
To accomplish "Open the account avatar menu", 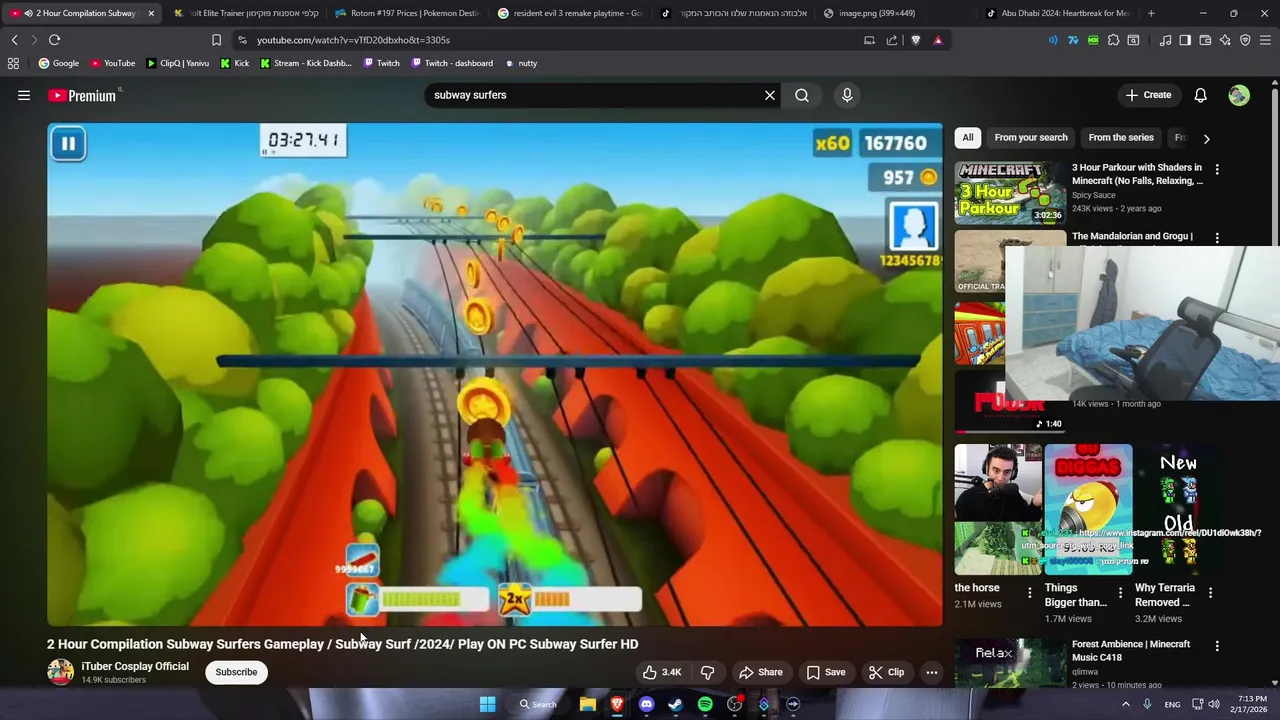I will [x=1239, y=95].
